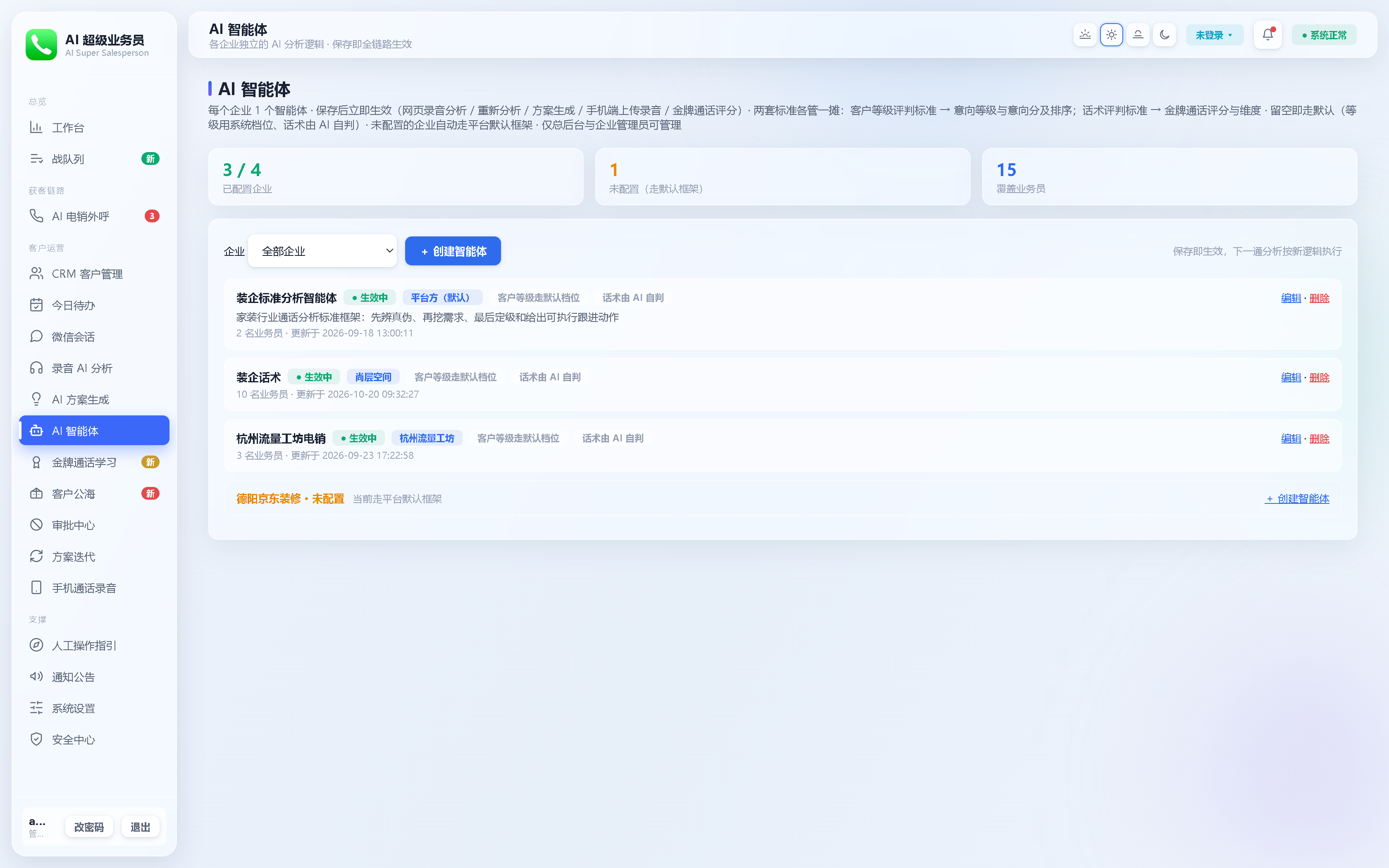Click the 系统设置 sliders icon
1389x868 pixels.
[x=36, y=708]
